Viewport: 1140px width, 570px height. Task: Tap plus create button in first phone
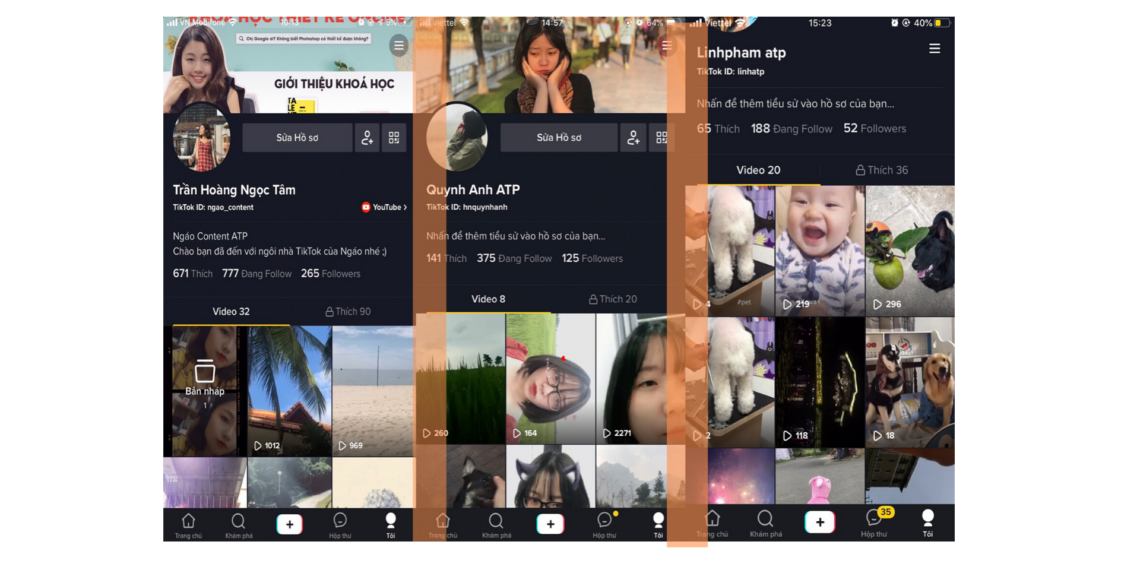289,524
